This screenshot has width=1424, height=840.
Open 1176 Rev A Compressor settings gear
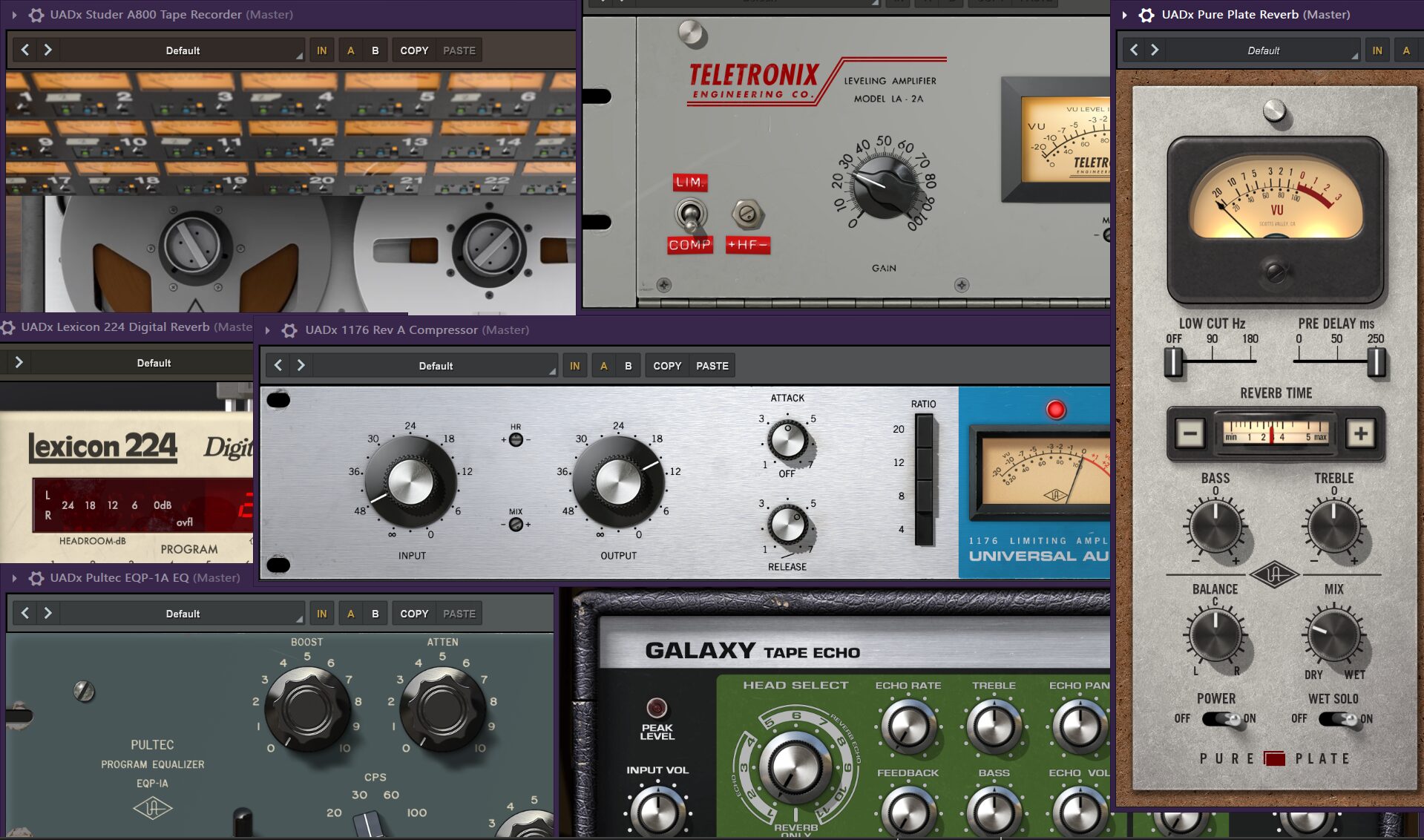click(290, 330)
